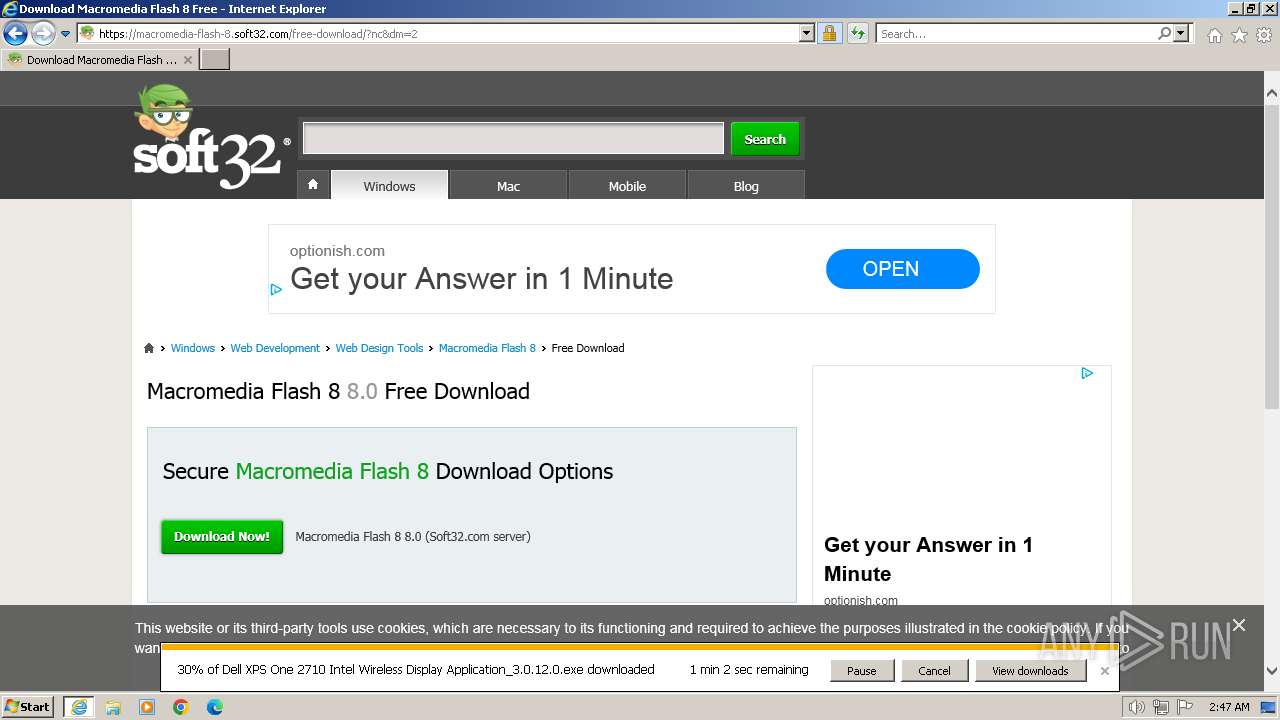Viewport: 1280px width, 720px height.
Task: Open the Mobile navigation tab
Action: click(x=627, y=186)
